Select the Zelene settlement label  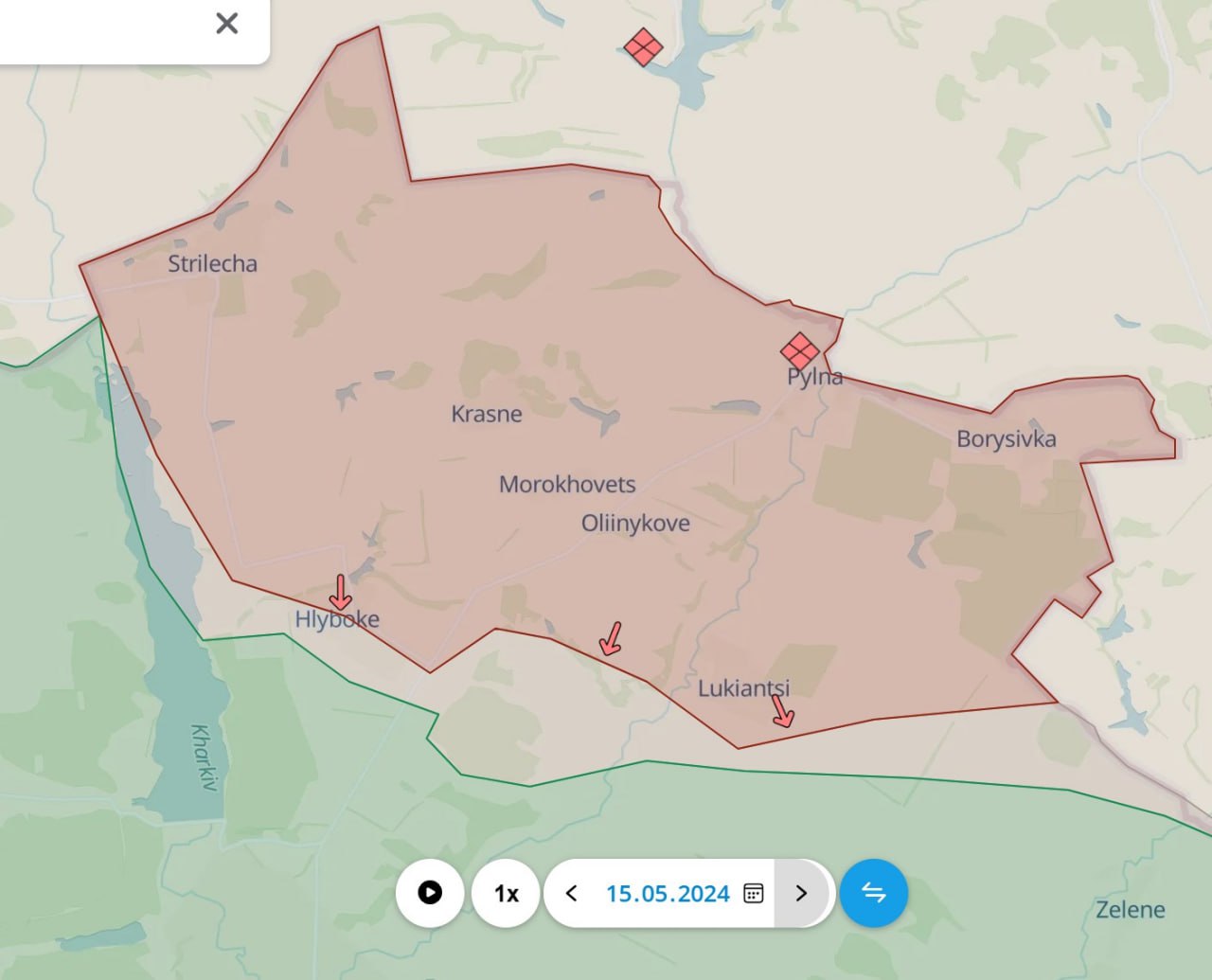[x=1130, y=909]
